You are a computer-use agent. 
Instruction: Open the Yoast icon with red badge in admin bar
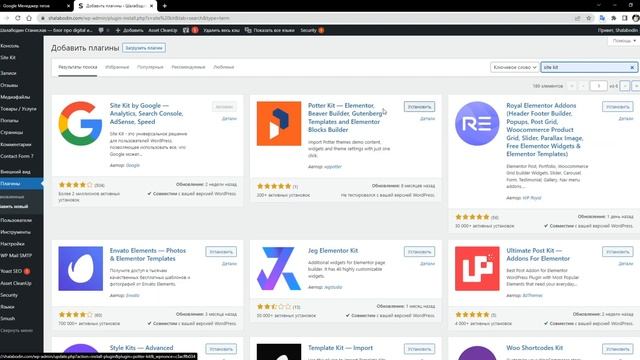pyautogui.click(x=190, y=30)
